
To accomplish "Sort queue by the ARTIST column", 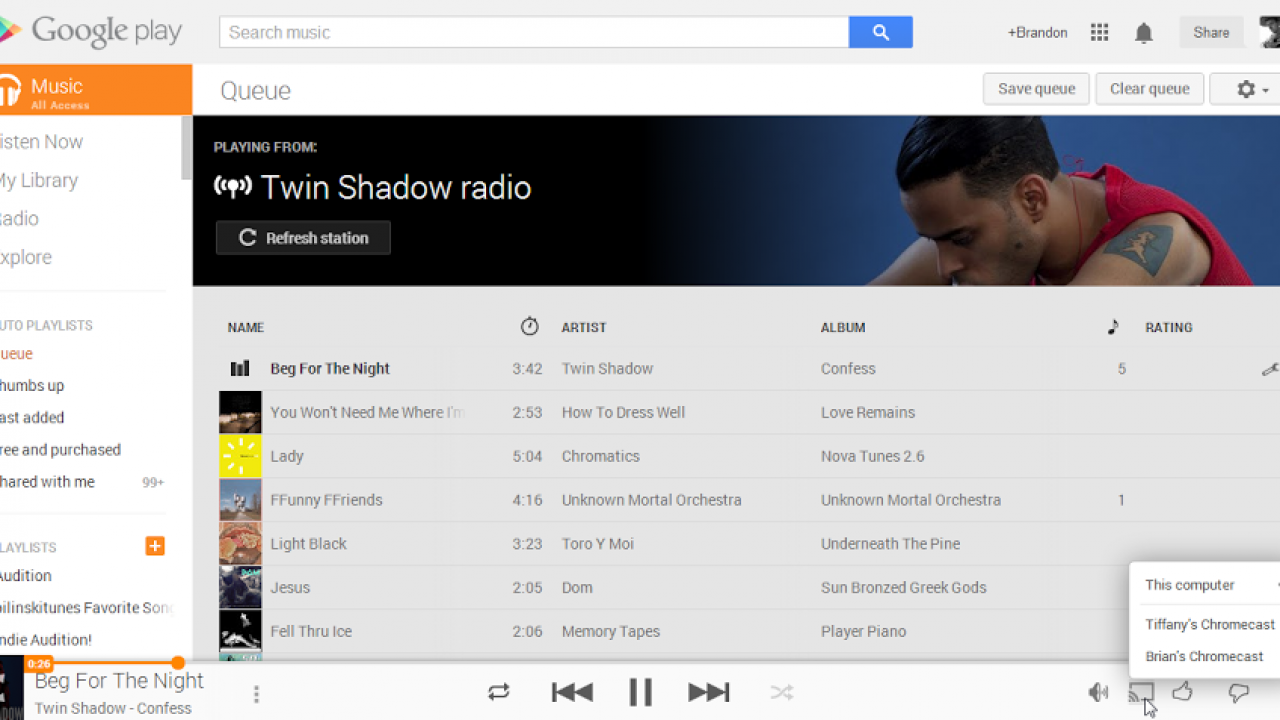I will point(584,327).
